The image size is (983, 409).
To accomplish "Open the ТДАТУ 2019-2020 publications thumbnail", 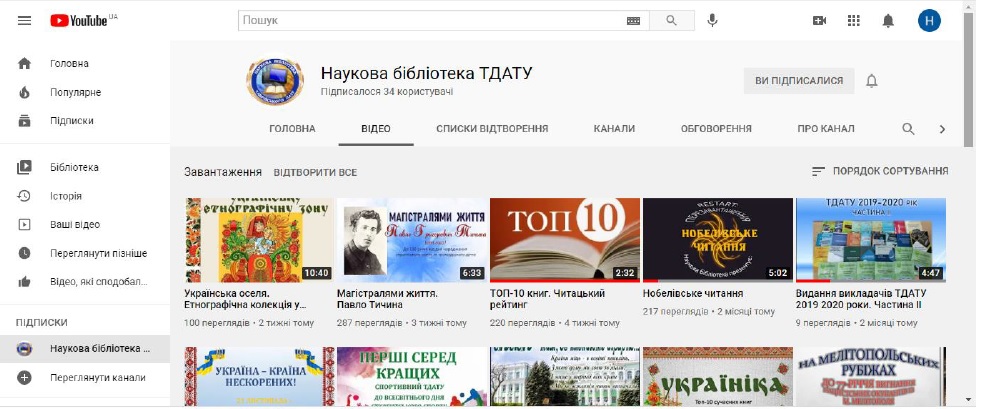I will click(x=871, y=240).
